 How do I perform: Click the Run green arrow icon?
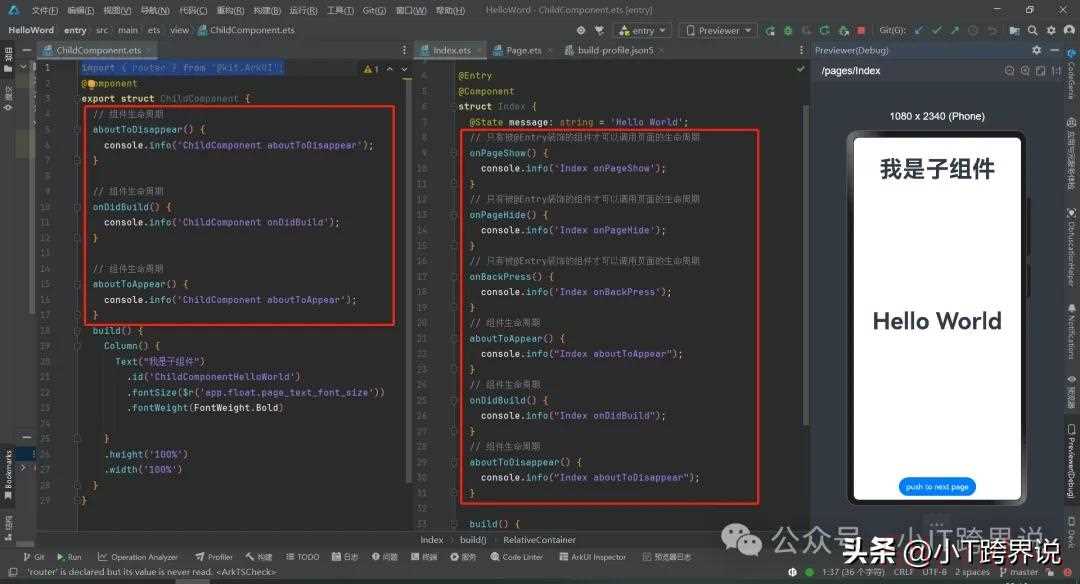pos(769,30)
